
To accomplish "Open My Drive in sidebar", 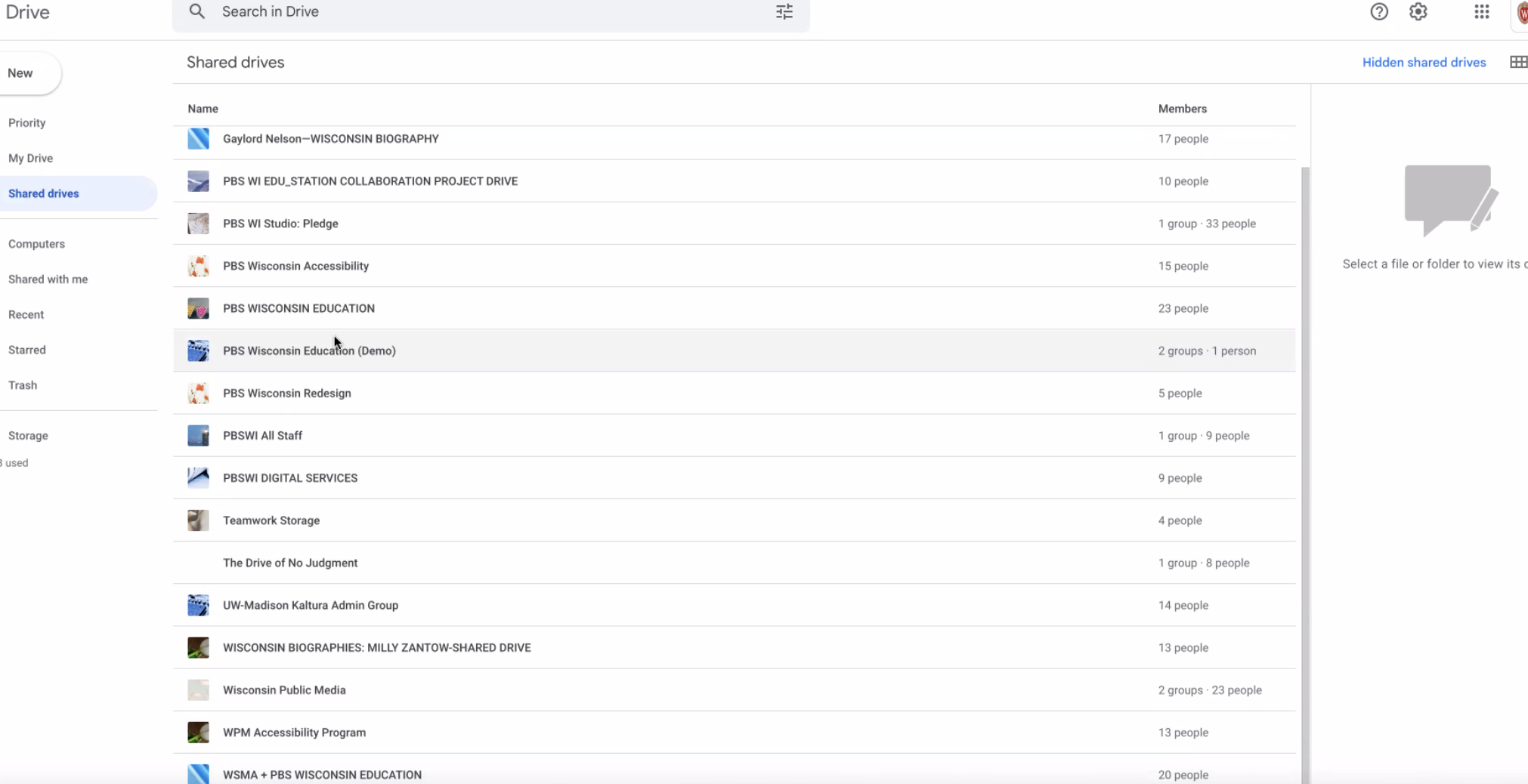I will click(30, 158).
